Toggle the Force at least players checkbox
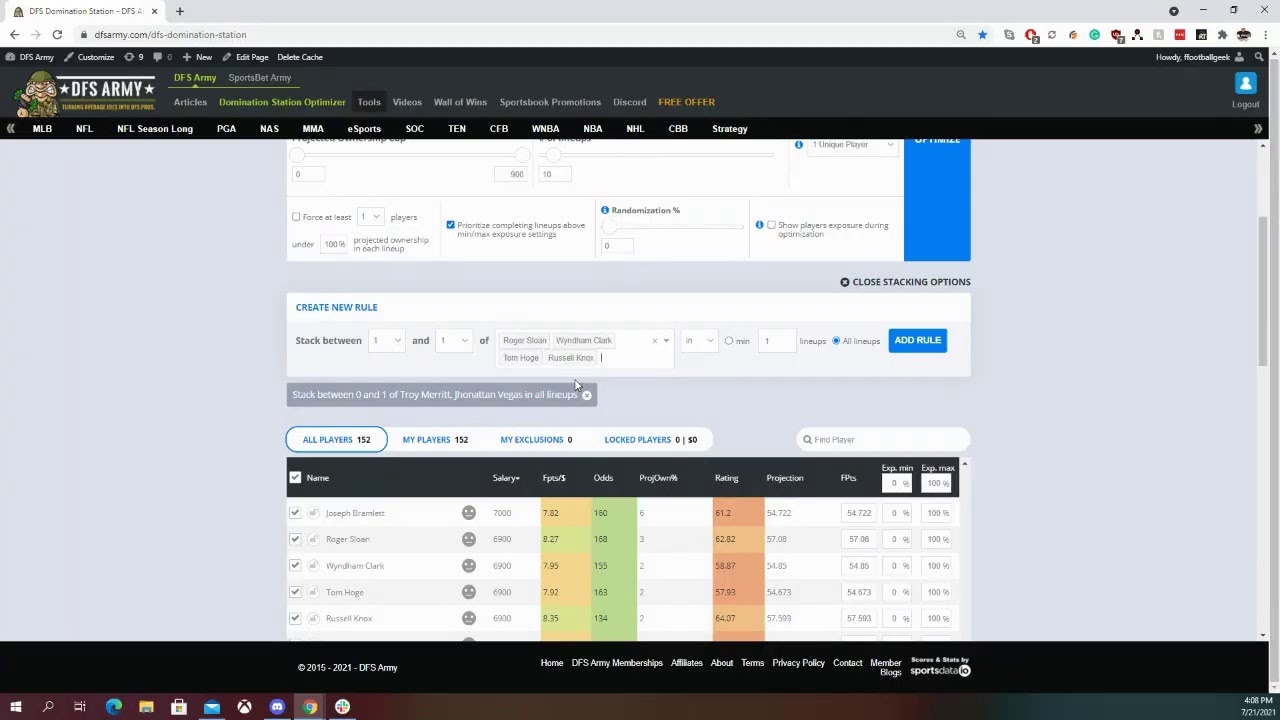The width and height of the screenshot is (1280, 720). (296, 217)
